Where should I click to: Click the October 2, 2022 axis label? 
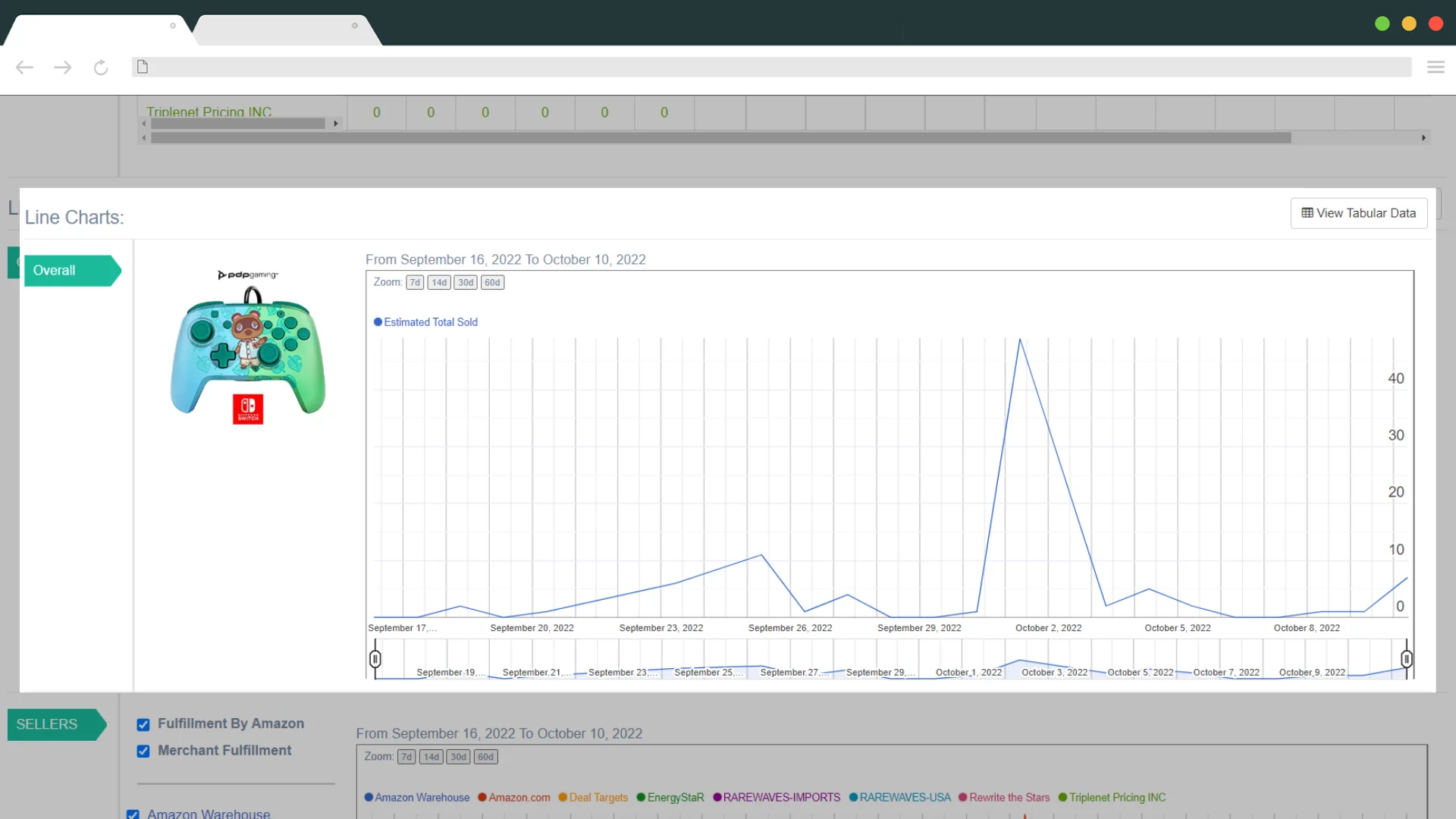pyautogui.click(x=1048, y=628)
